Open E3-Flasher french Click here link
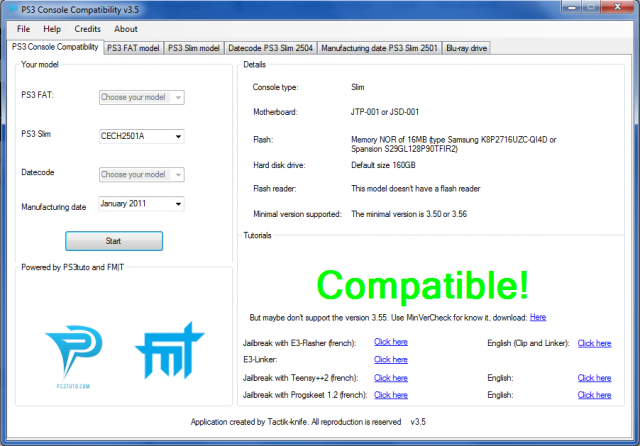Image resolution: width=640 pixels, height=446 pixels. [391, 342]
